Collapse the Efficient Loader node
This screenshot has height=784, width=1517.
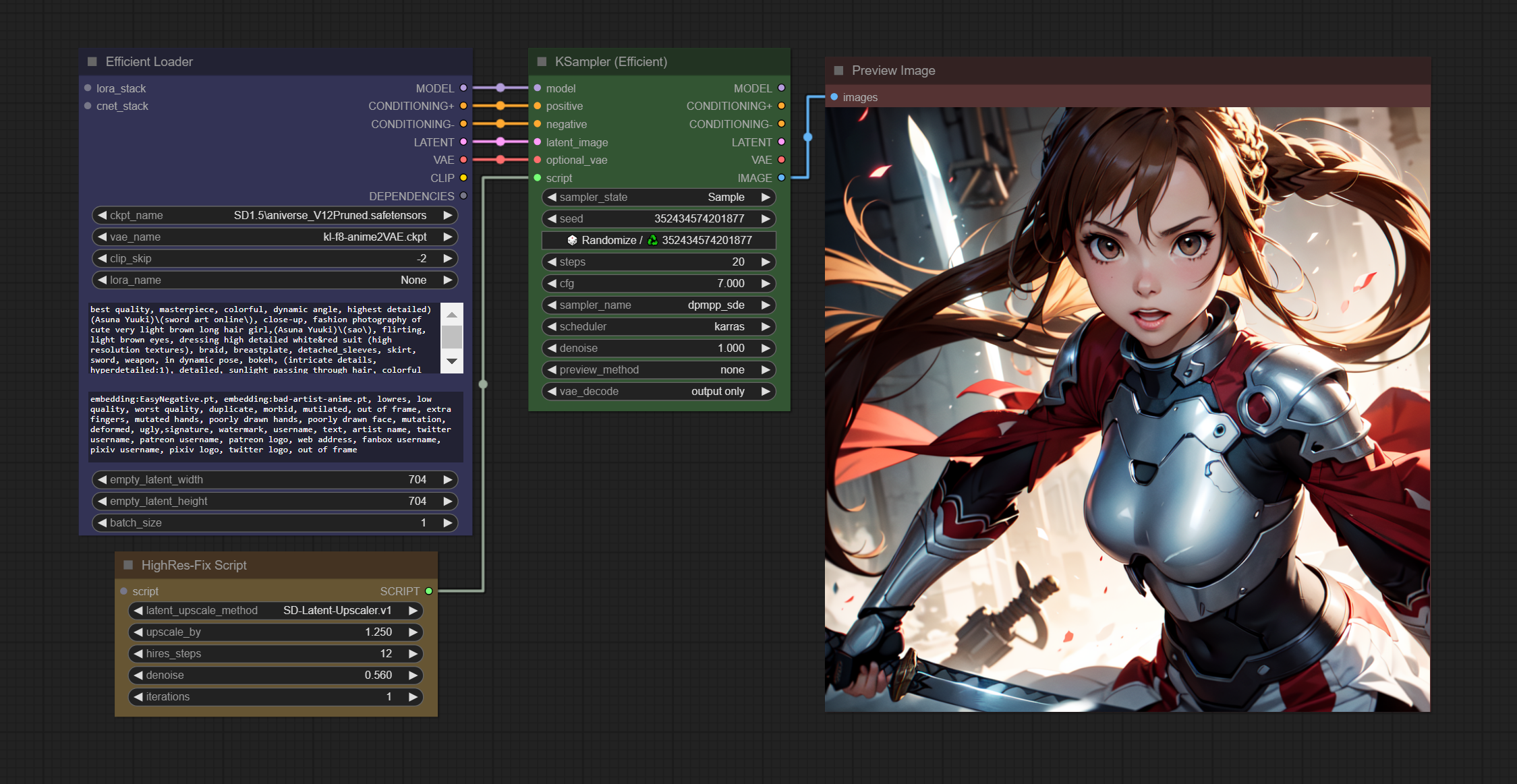[92, 61]
